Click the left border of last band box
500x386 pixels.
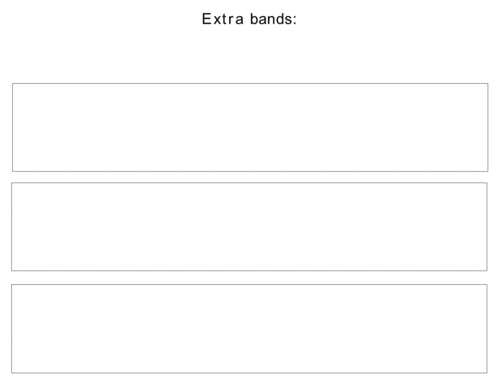click(12, 329)
